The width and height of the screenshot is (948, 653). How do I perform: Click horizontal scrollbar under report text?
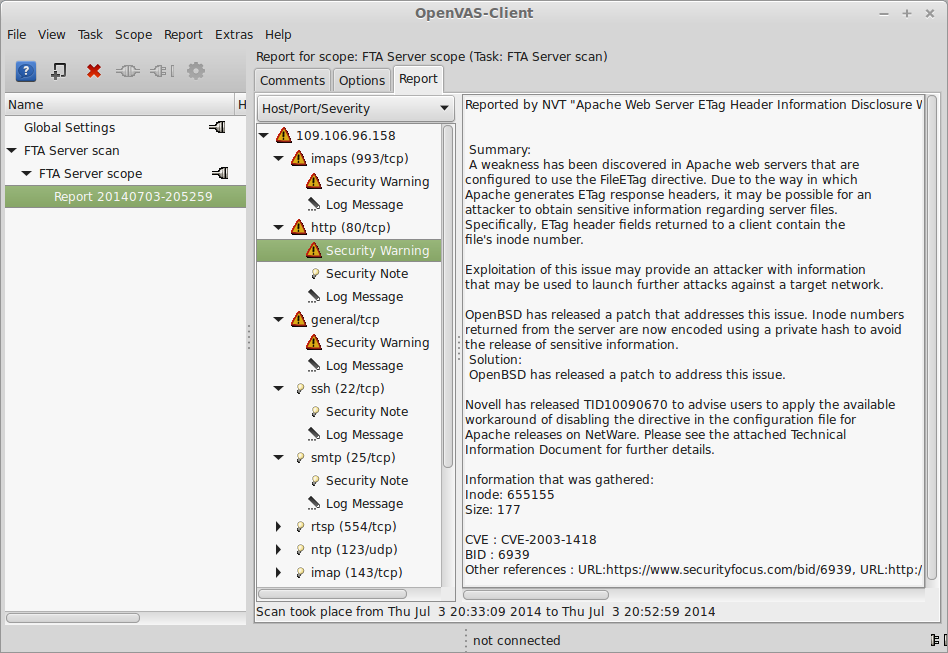pos(536,595)
